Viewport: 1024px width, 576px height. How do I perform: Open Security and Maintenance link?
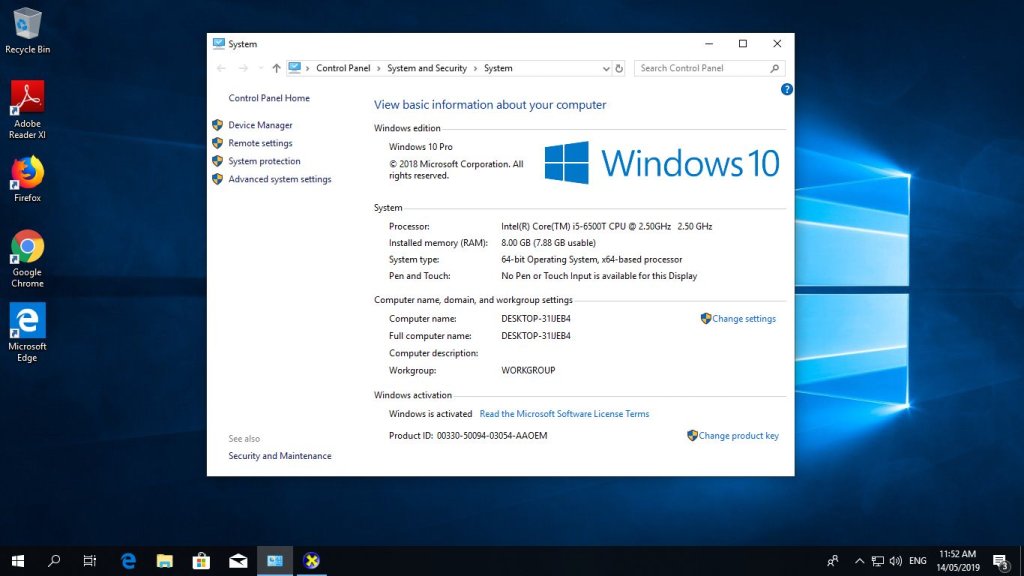(280, 456)
